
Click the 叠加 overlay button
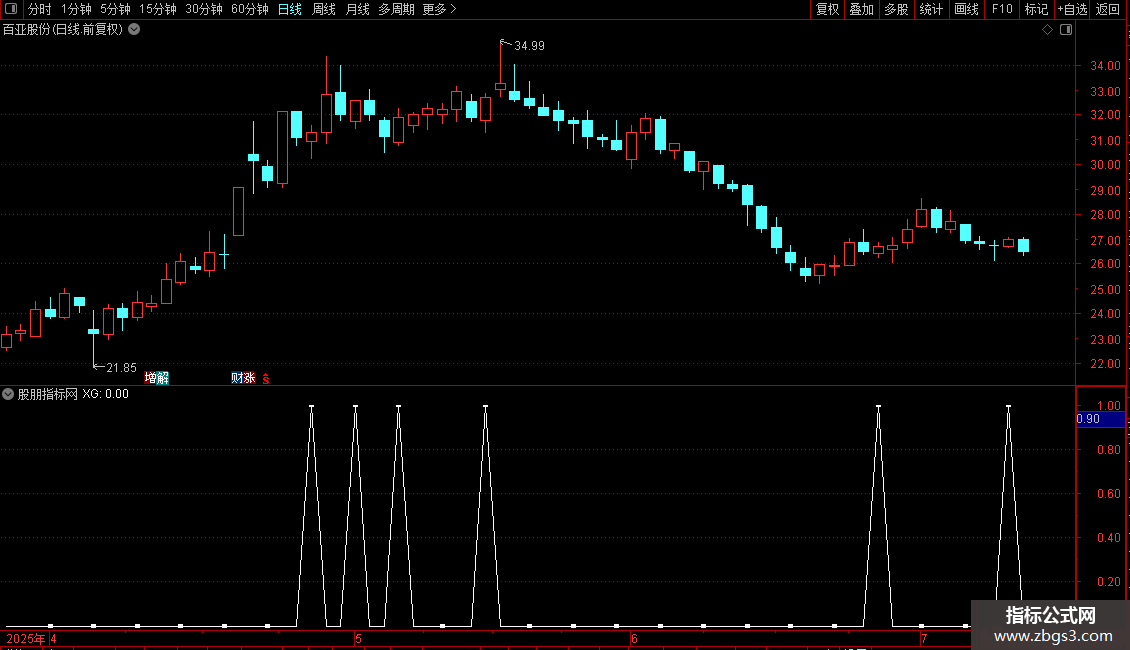click(x=861, y=9)
